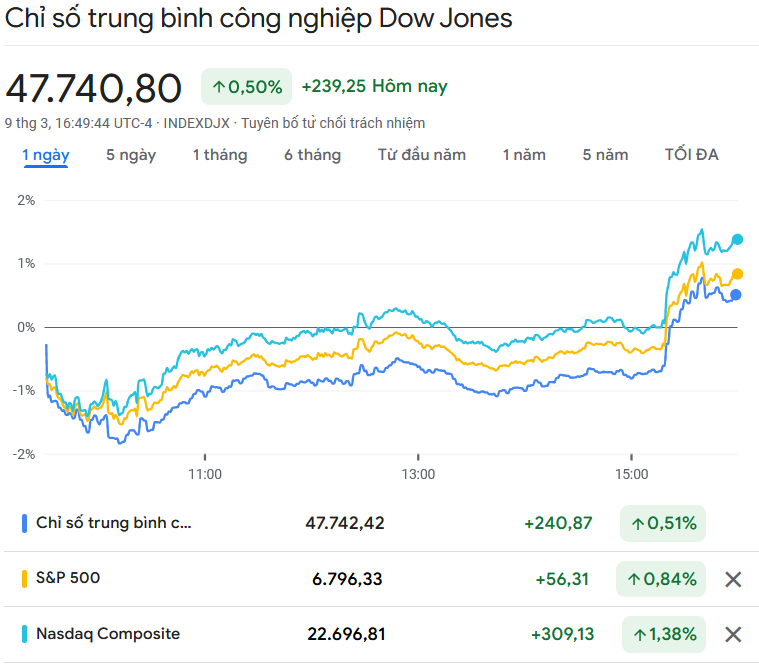
Task: Select the 6 tháng time range
Action: click(312, 155)
